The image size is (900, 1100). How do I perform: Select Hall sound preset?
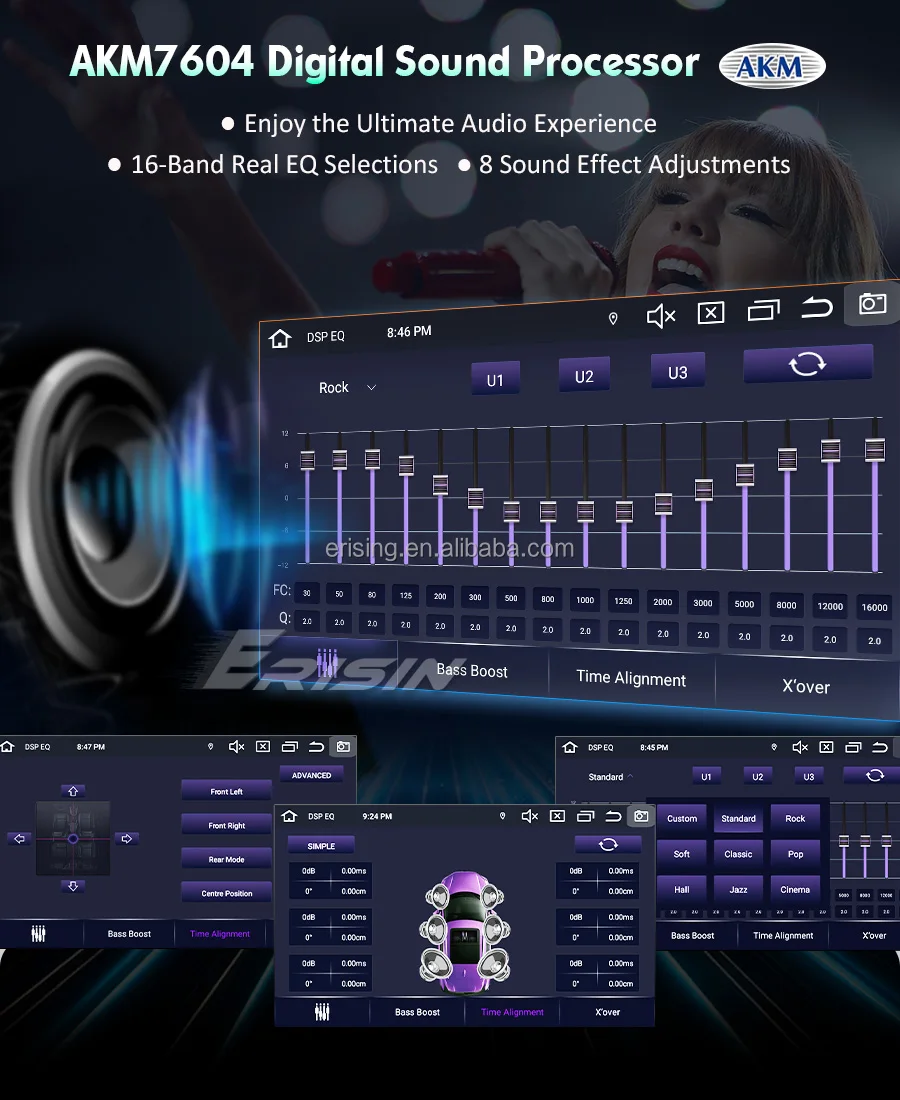pos(682,890)
